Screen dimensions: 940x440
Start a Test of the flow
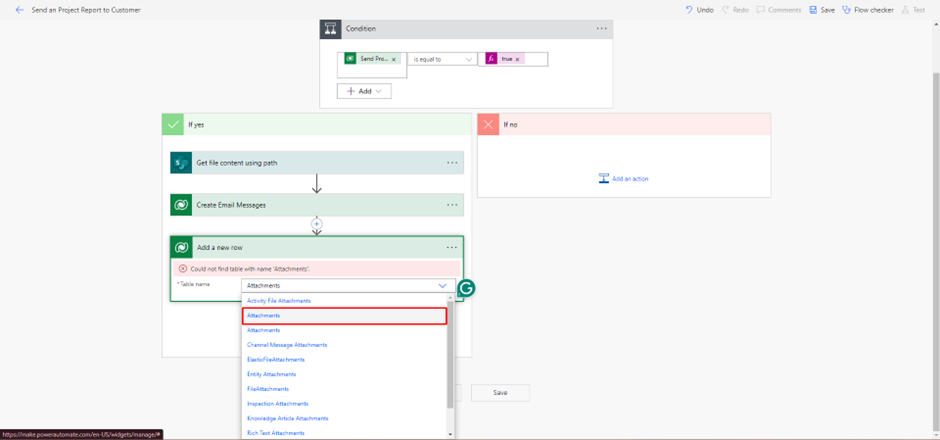point(913,10)
